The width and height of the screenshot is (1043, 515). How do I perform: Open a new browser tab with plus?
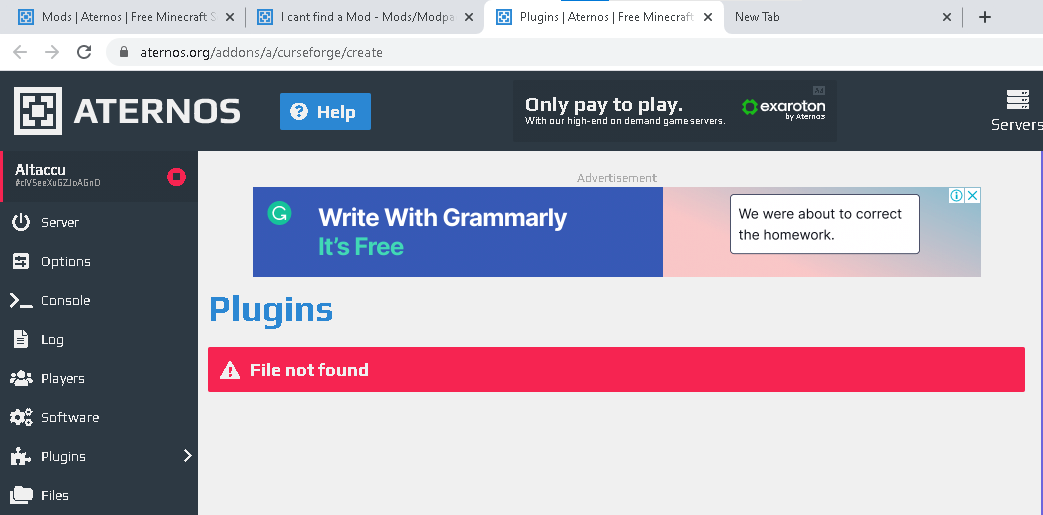985,17
